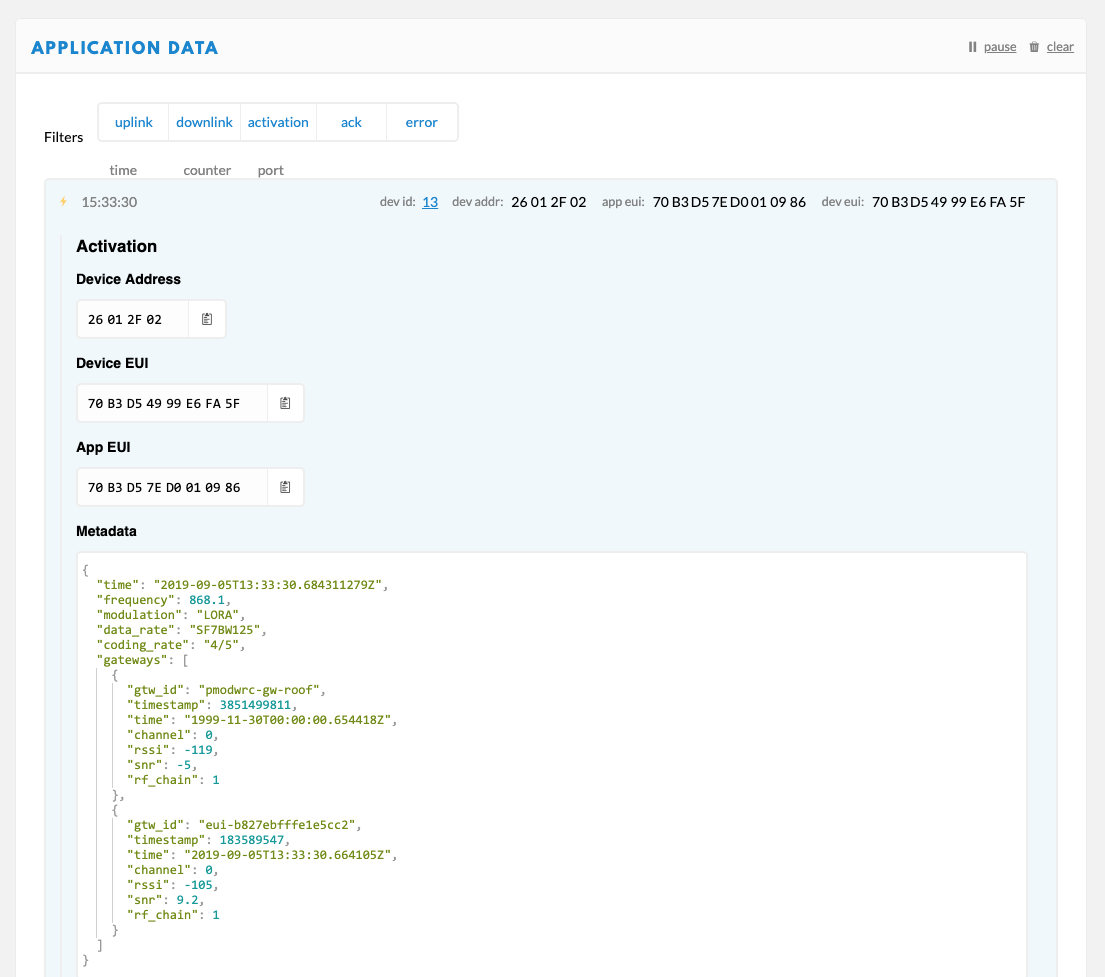Click gateway ID "pmodwrc-gw-roof"
Screen dimensions: 1105x977
tap(259, 690)
